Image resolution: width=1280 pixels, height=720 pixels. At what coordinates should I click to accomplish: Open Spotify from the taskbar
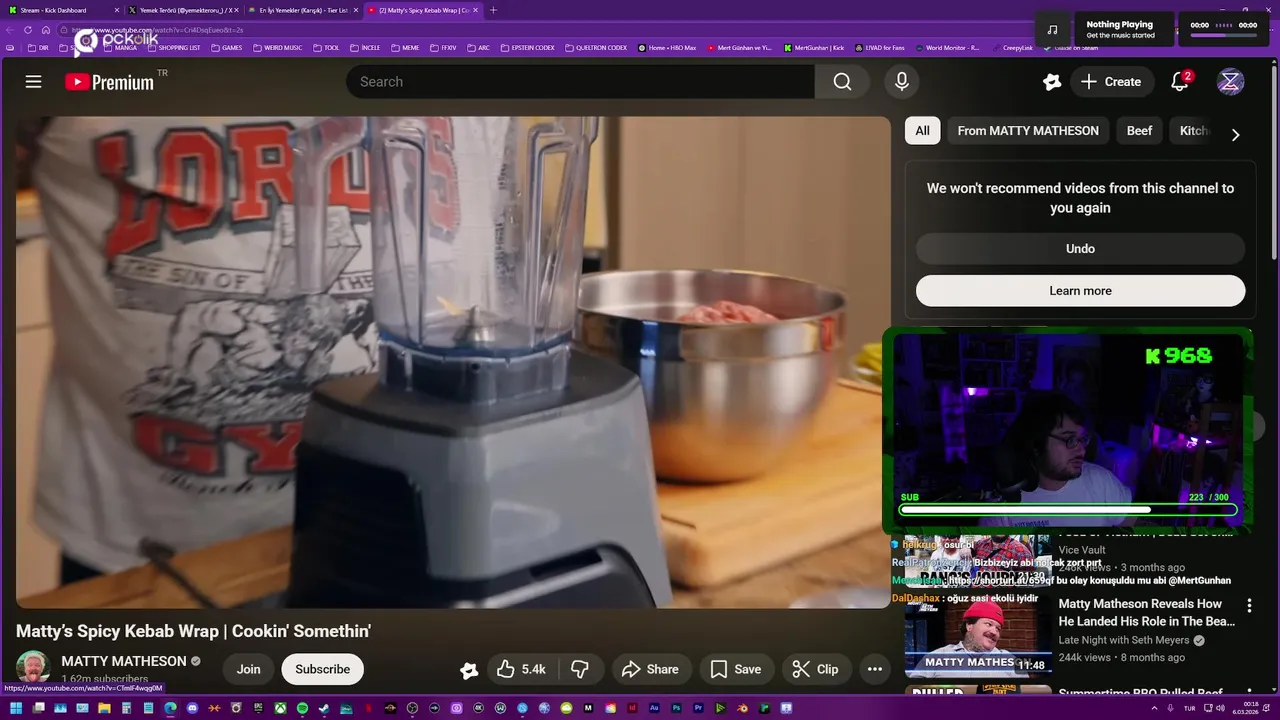pos(302,708)
